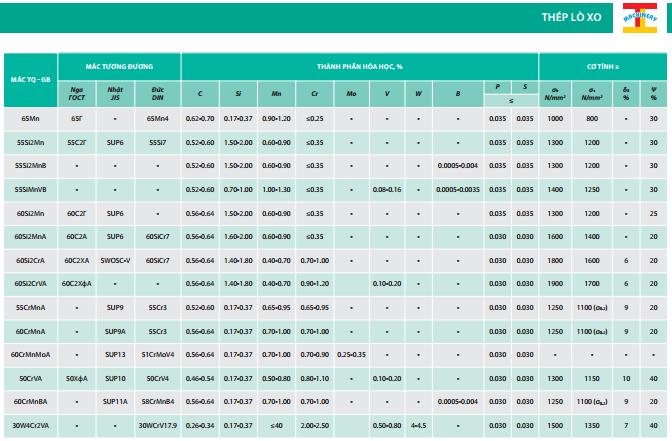Click the 30W4Cr2VA grade row label
The height and width of the screenshot is (441, 672).
pyautogui.click(x=30, y=426)
